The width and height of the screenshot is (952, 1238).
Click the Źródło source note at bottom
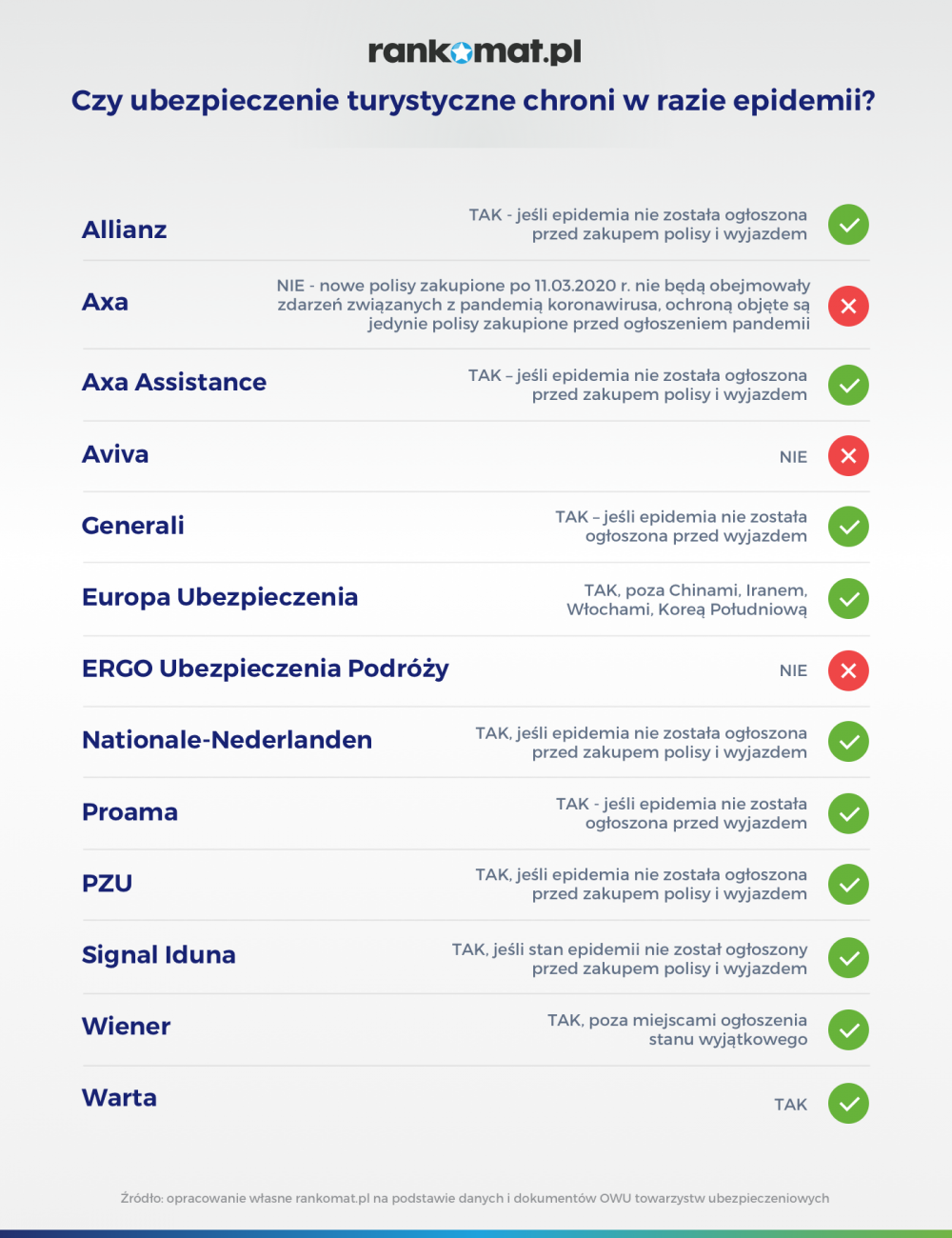[475, 1198]
